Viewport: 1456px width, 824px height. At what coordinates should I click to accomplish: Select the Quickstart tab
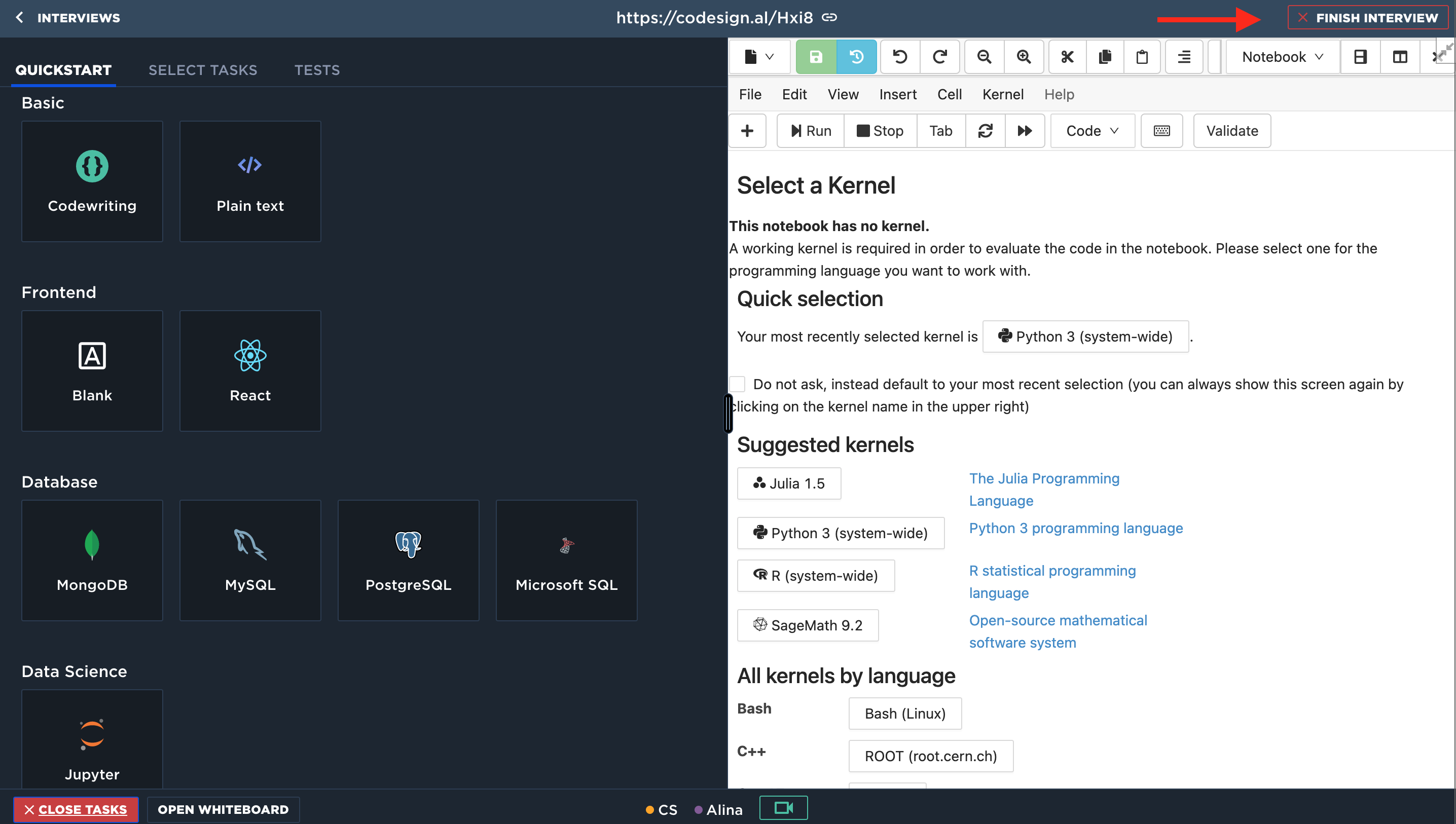pyautogui.click(x=63, y=70)
